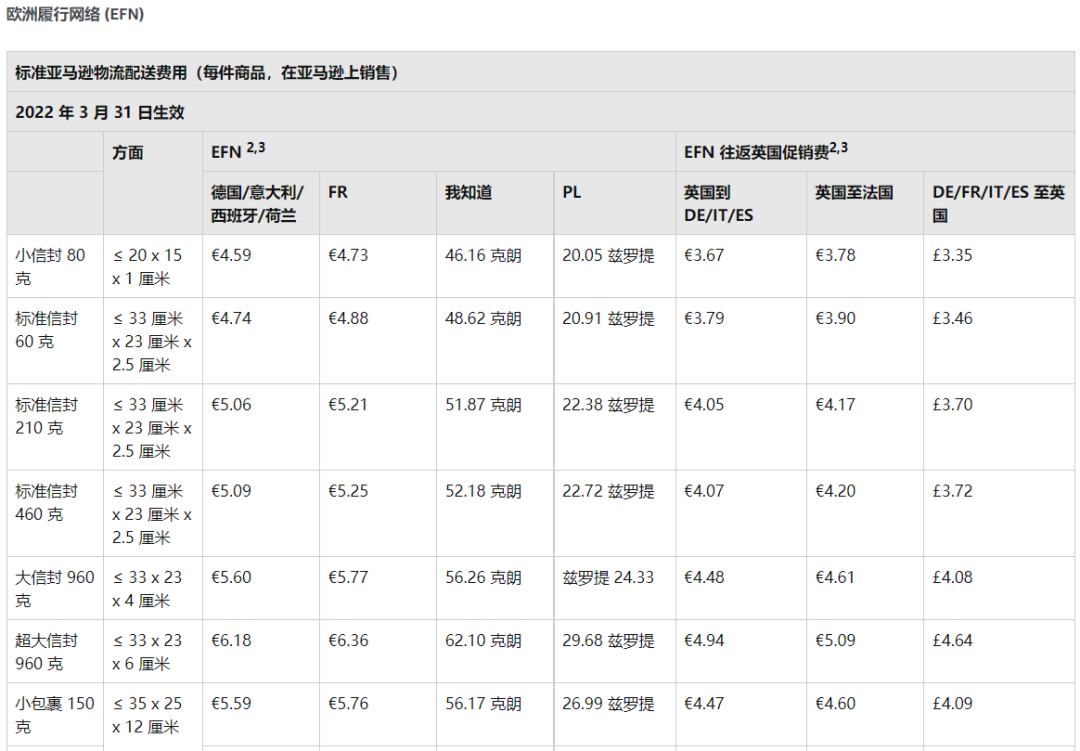Image resolution: width=1080 pixels, height=751 pixels.
Task: Select the 德国/意大利/西班牙/荷兰 column header
Action: pyautogui.click(x=258, y=203)
